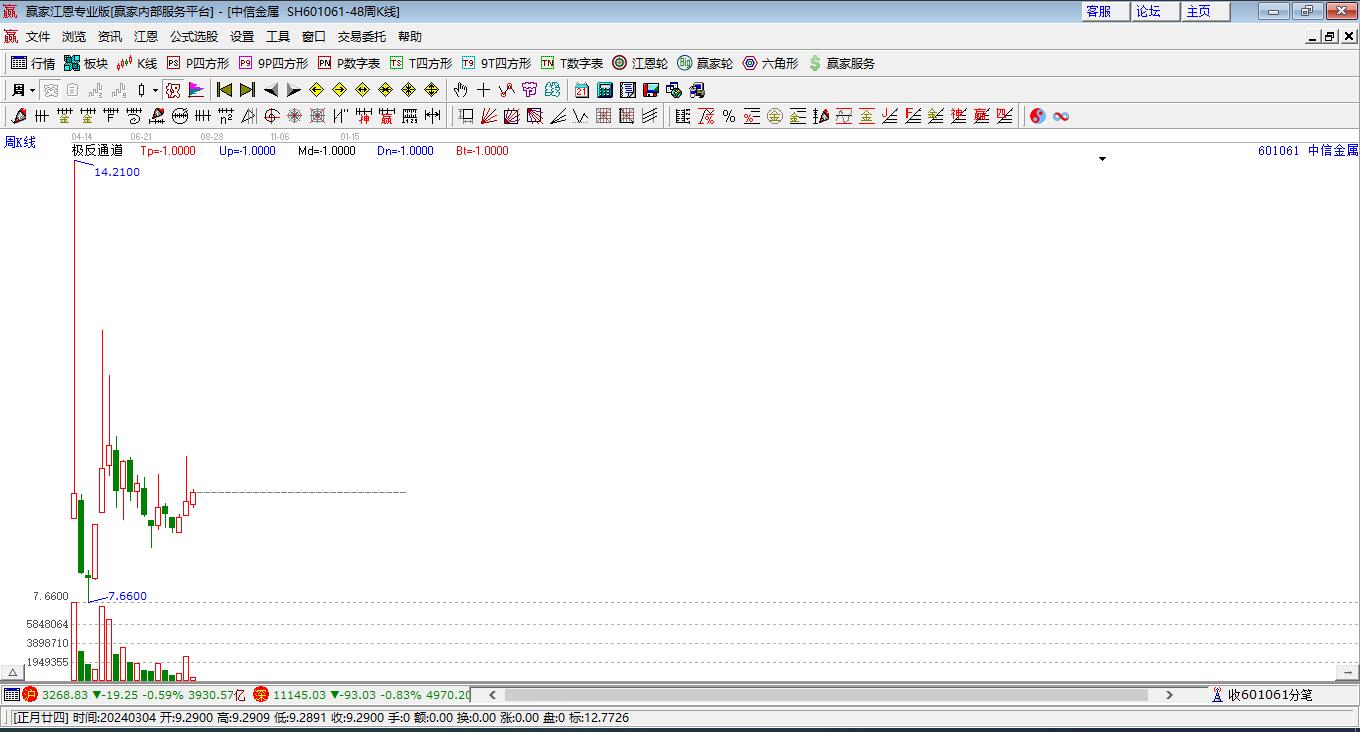Click the 深 Shenzhen index badge
The width and height of the screenshot is (1360, 732).
tap(261, 694)
